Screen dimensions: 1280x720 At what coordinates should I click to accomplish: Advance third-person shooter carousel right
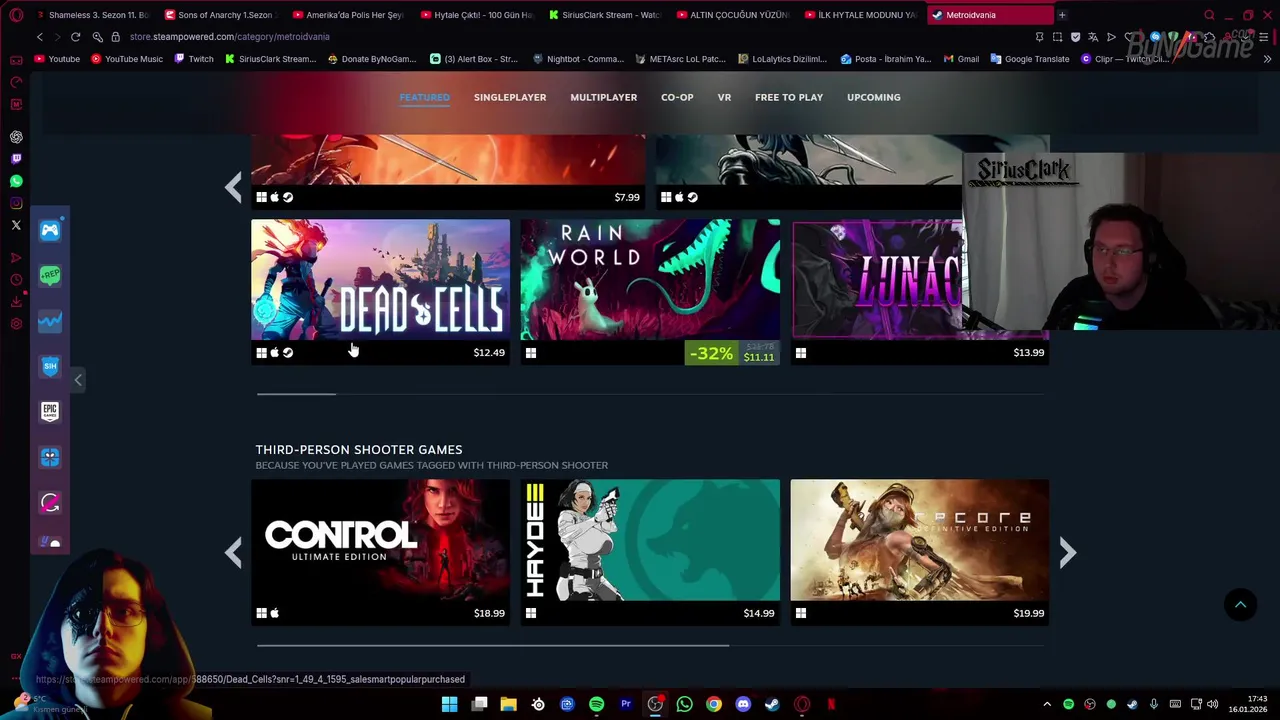tap(1067, 552)
